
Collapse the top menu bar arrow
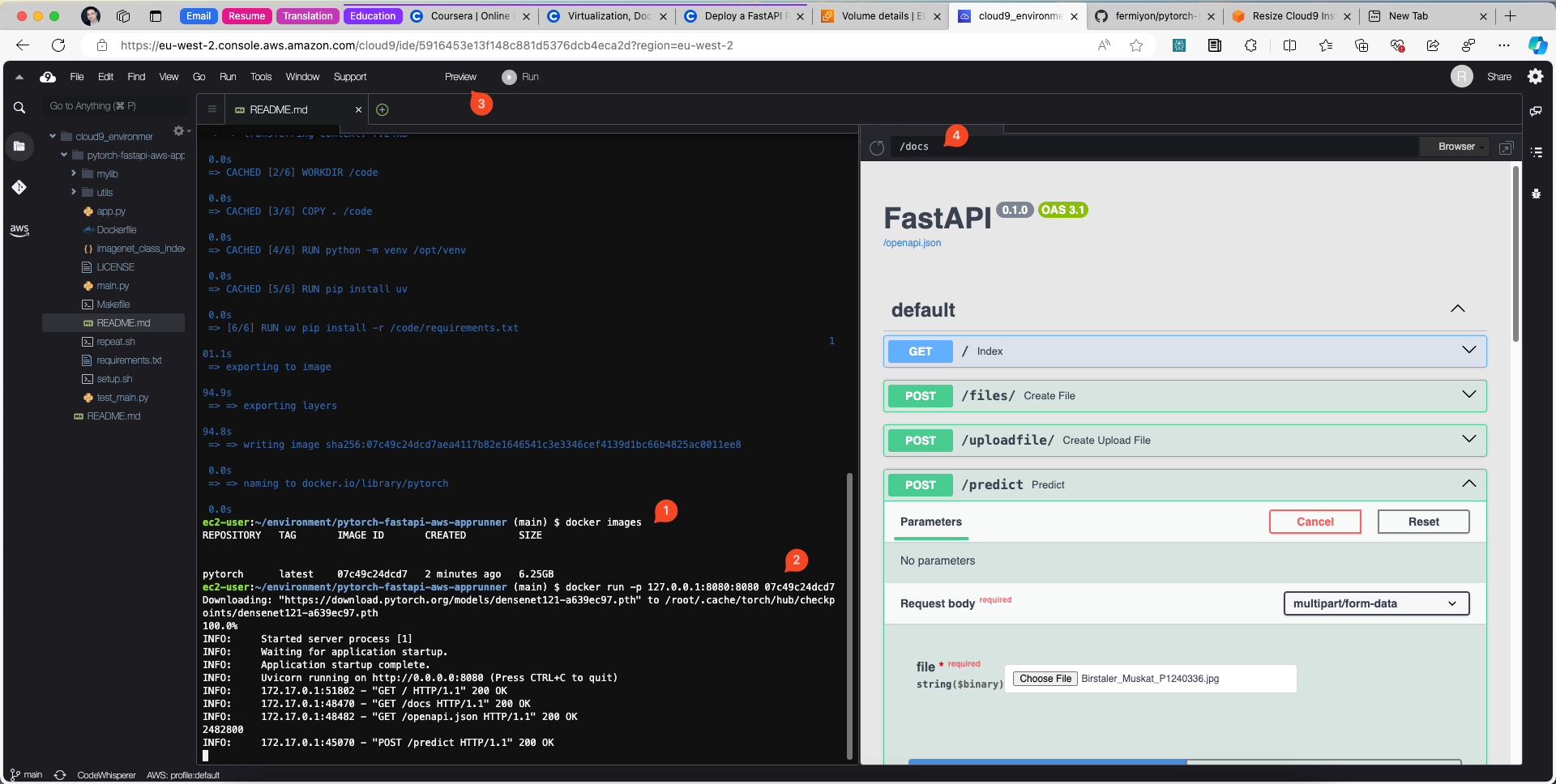[x=19, y=77]
